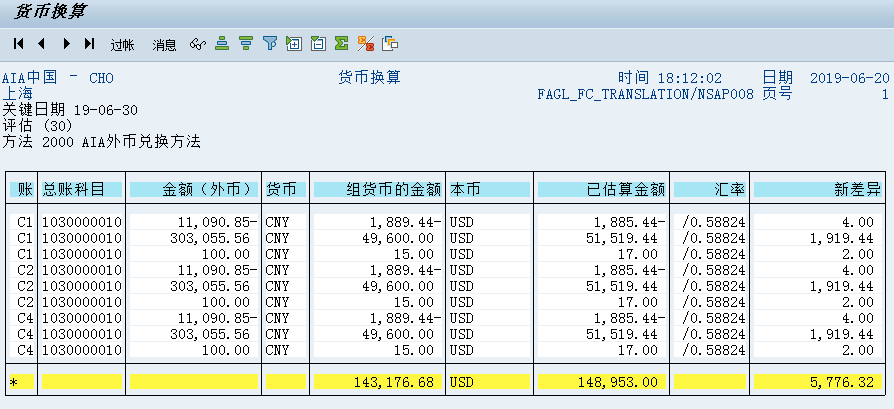Click C1 in the row with amount 100.00

coord(26,254)
